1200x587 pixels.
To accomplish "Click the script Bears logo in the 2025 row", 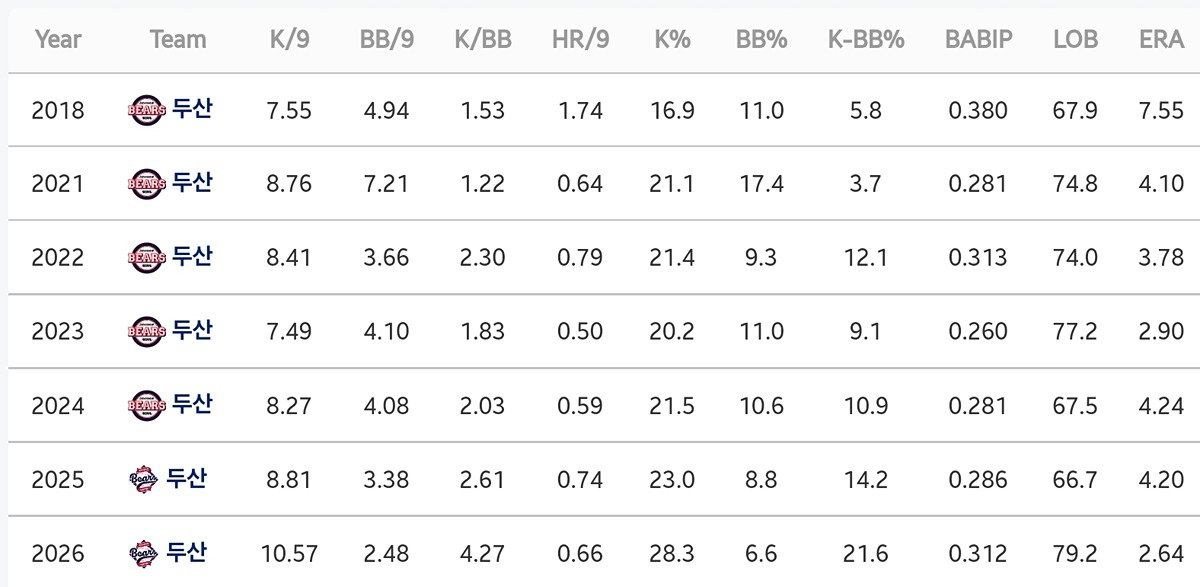I will pos(144,479).
